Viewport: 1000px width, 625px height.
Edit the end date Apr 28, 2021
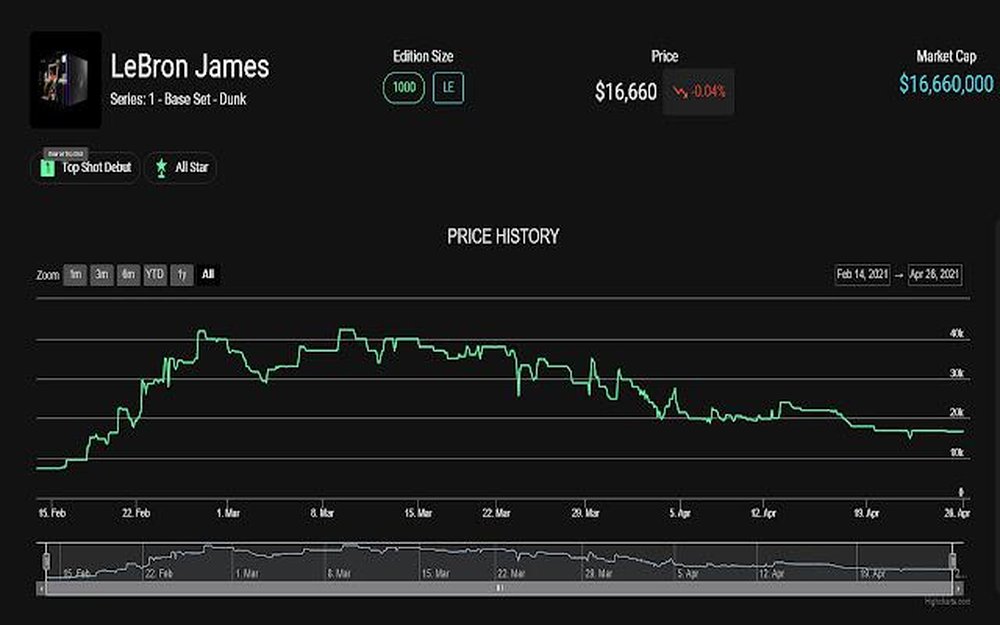(x=935, y=275)
